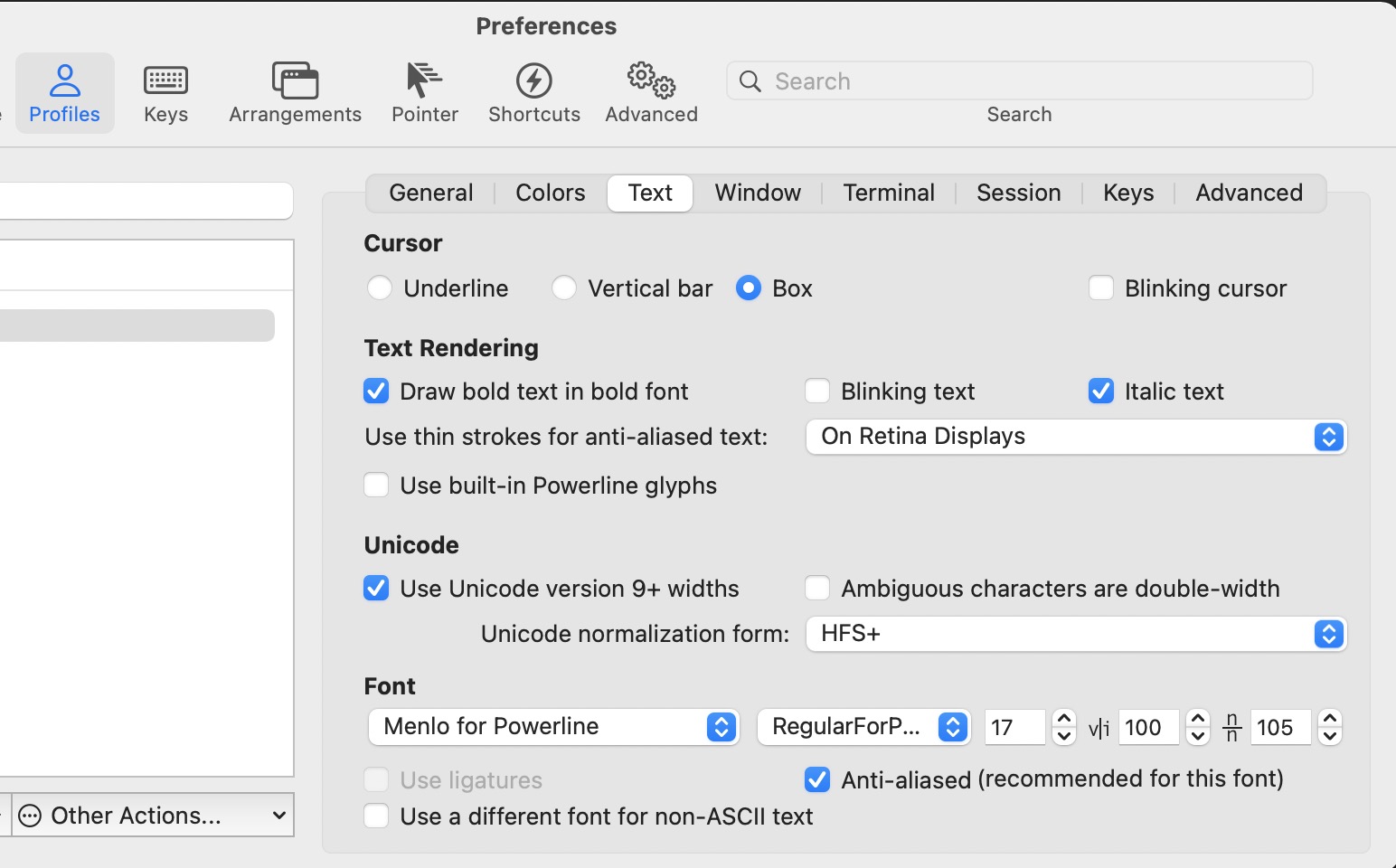This screenshot has height=868, width=1396.
Task: Click the magnifying glass search icon
Action: click(750, 81)
